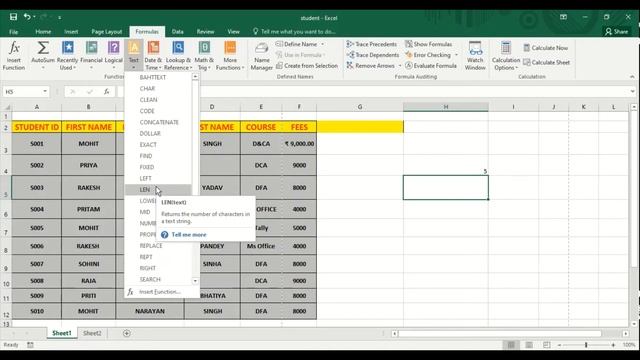Collapse the ribbon
Screen dimensions: 640x360
[632, 77]
